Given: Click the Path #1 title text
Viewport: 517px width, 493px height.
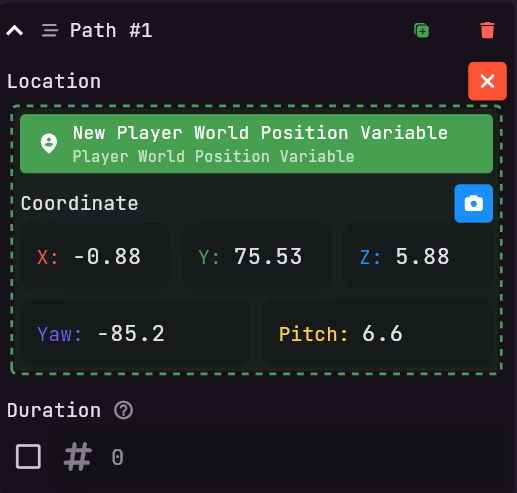Looking at the screenshot, I should 111,31.
